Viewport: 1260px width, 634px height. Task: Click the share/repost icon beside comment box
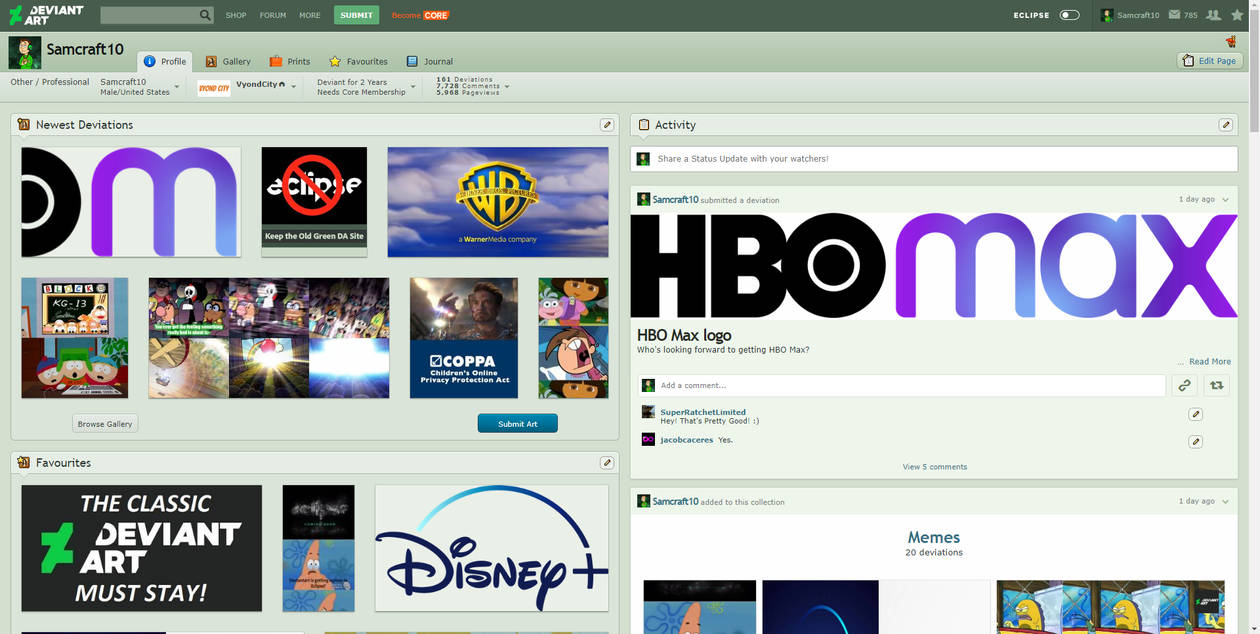pyautogui.click(x=1217, y=385)
